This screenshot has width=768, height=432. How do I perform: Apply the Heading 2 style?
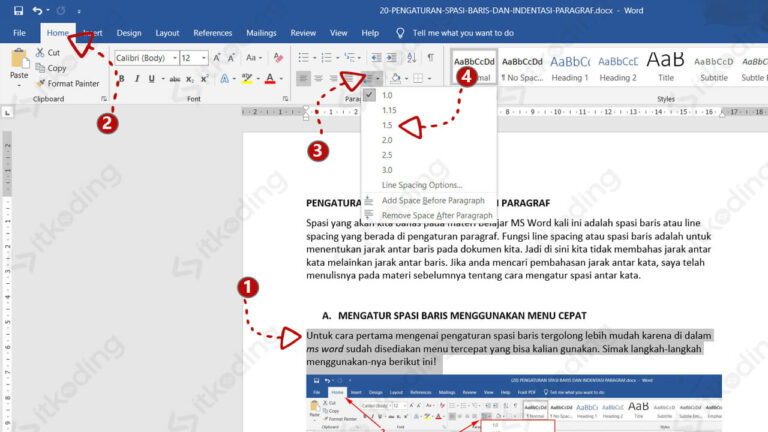point(618,68)
